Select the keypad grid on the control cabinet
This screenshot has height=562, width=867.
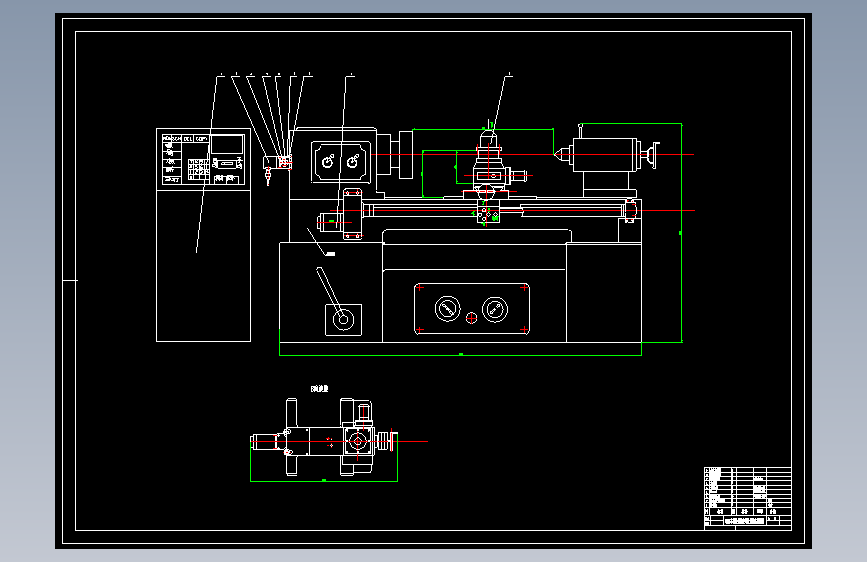pyautogui.click(x=199, y=169)
